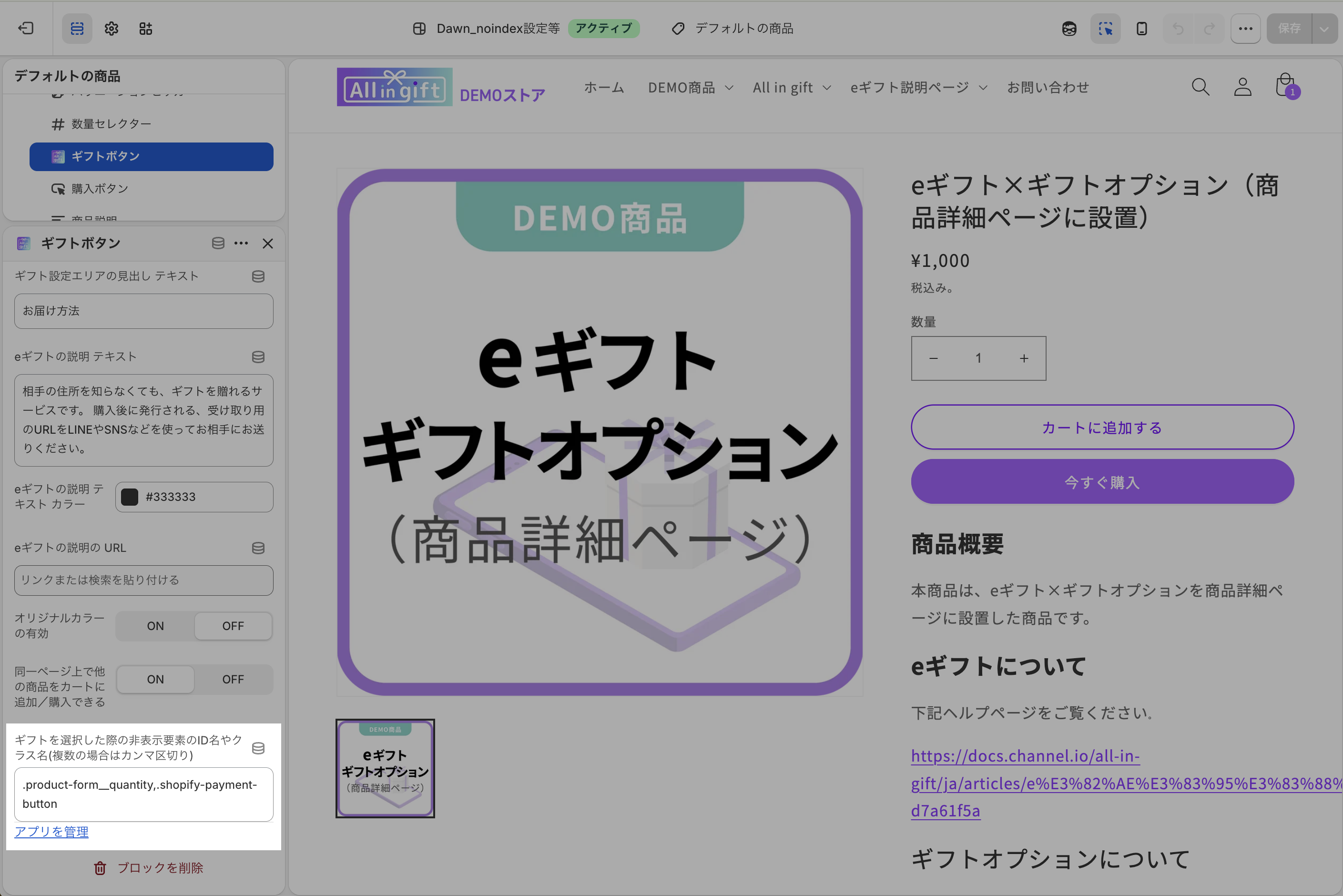The width and height of the screenshot is (1343, 896).
Task: Open the cart bag icon
Action: click(1286, 86)
